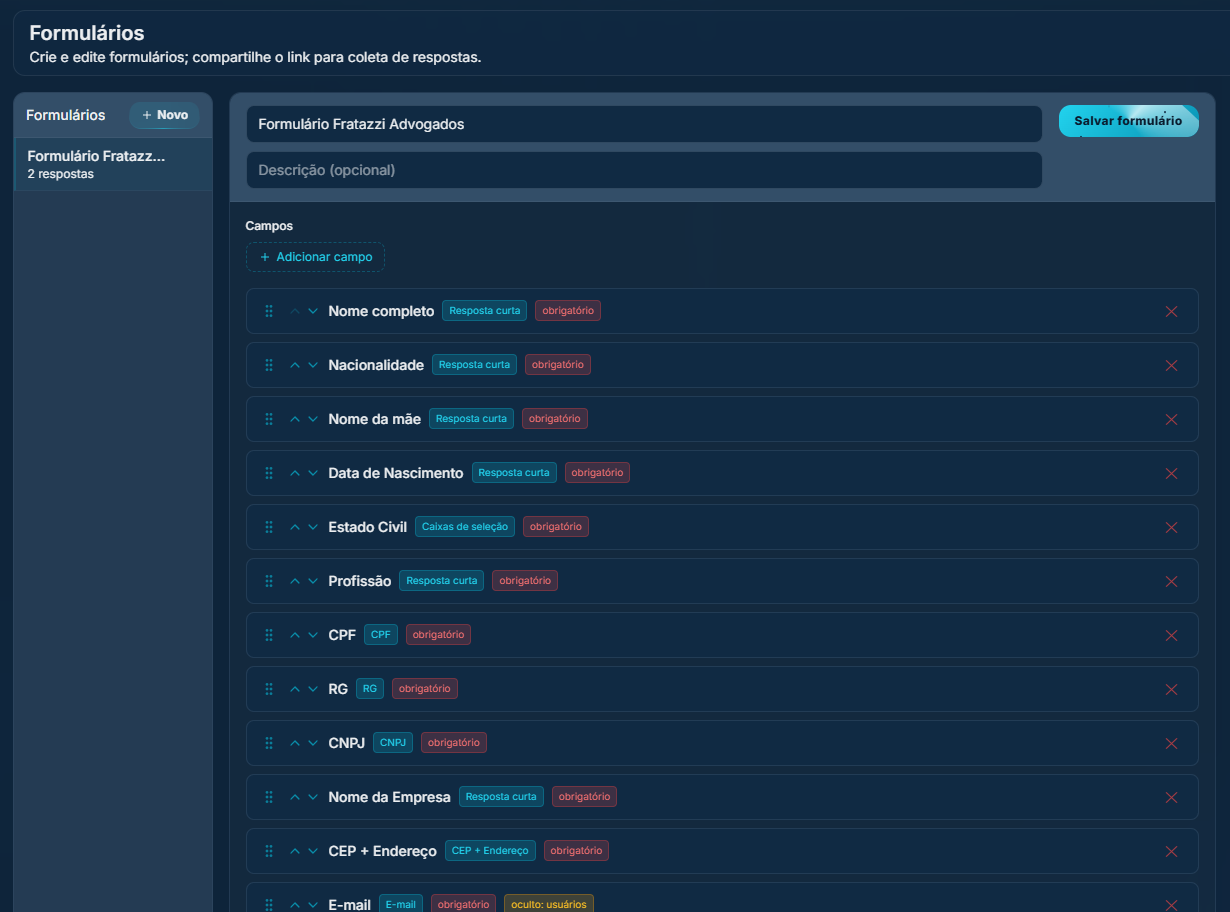Delete the Profissão field

(x=1172, y=581)
